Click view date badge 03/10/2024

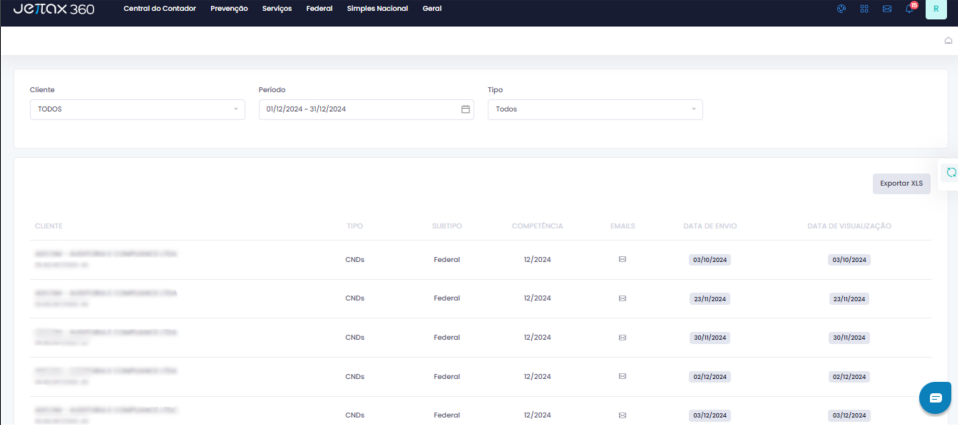849,260
